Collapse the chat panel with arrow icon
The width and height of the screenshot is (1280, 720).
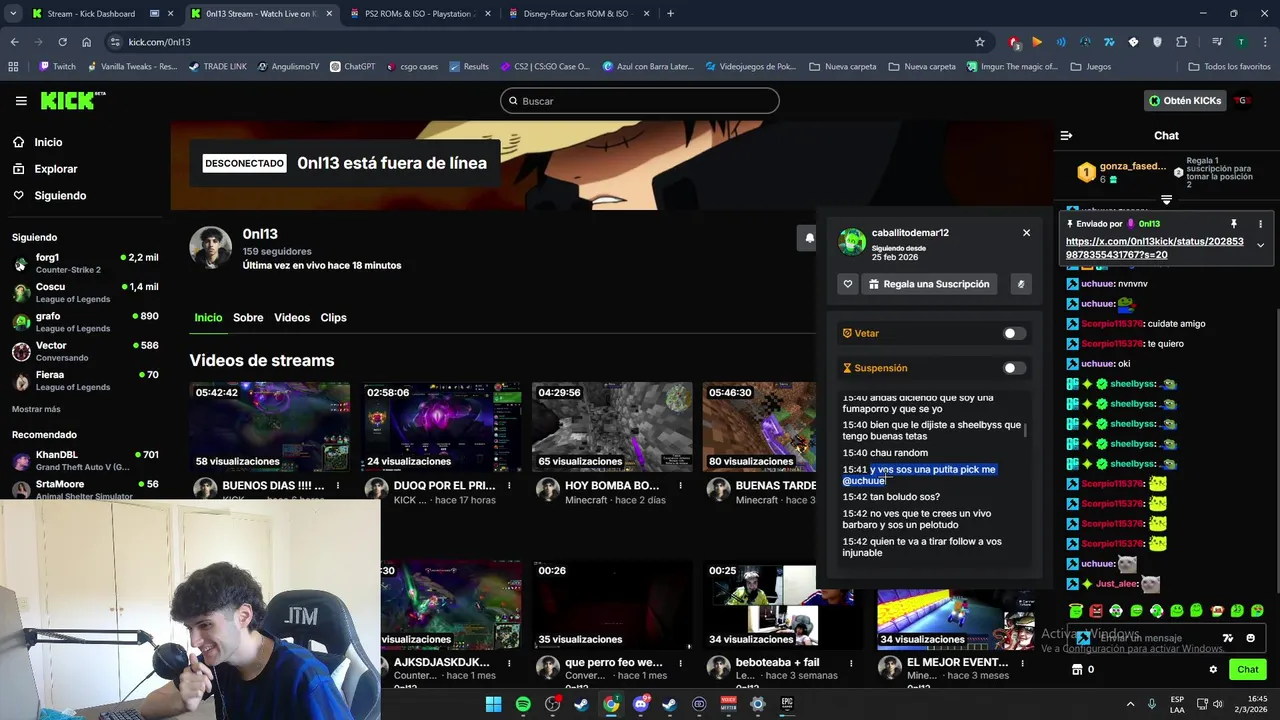pos(1066,135)
